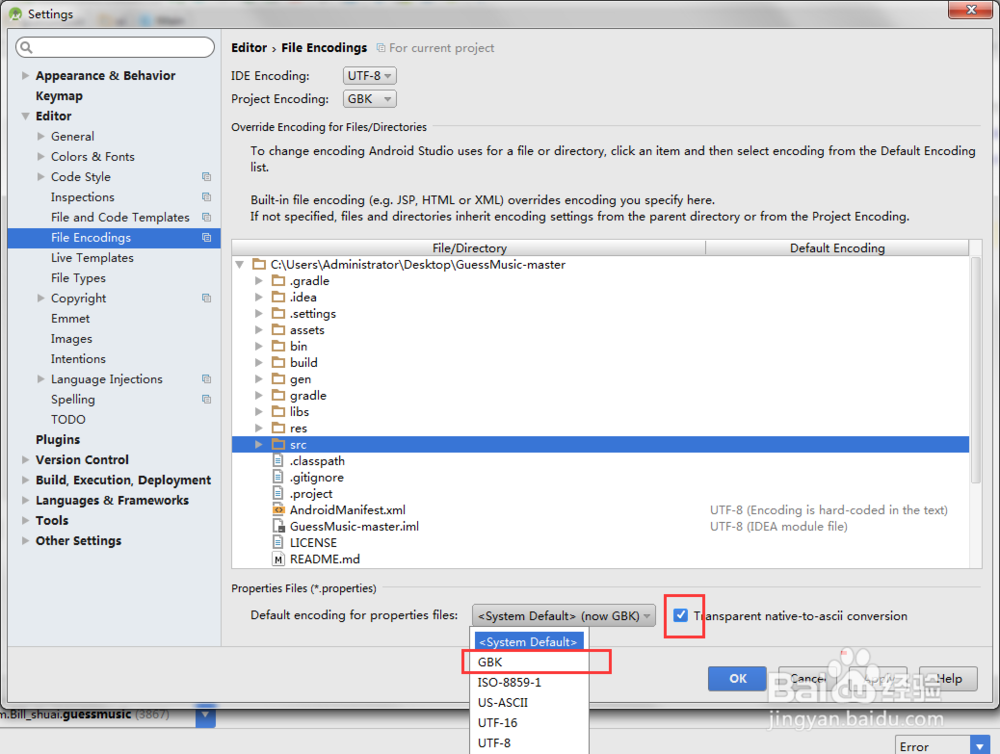Open the Project Encoding dropdown
1000x754 pixels.
pos(369,99)
